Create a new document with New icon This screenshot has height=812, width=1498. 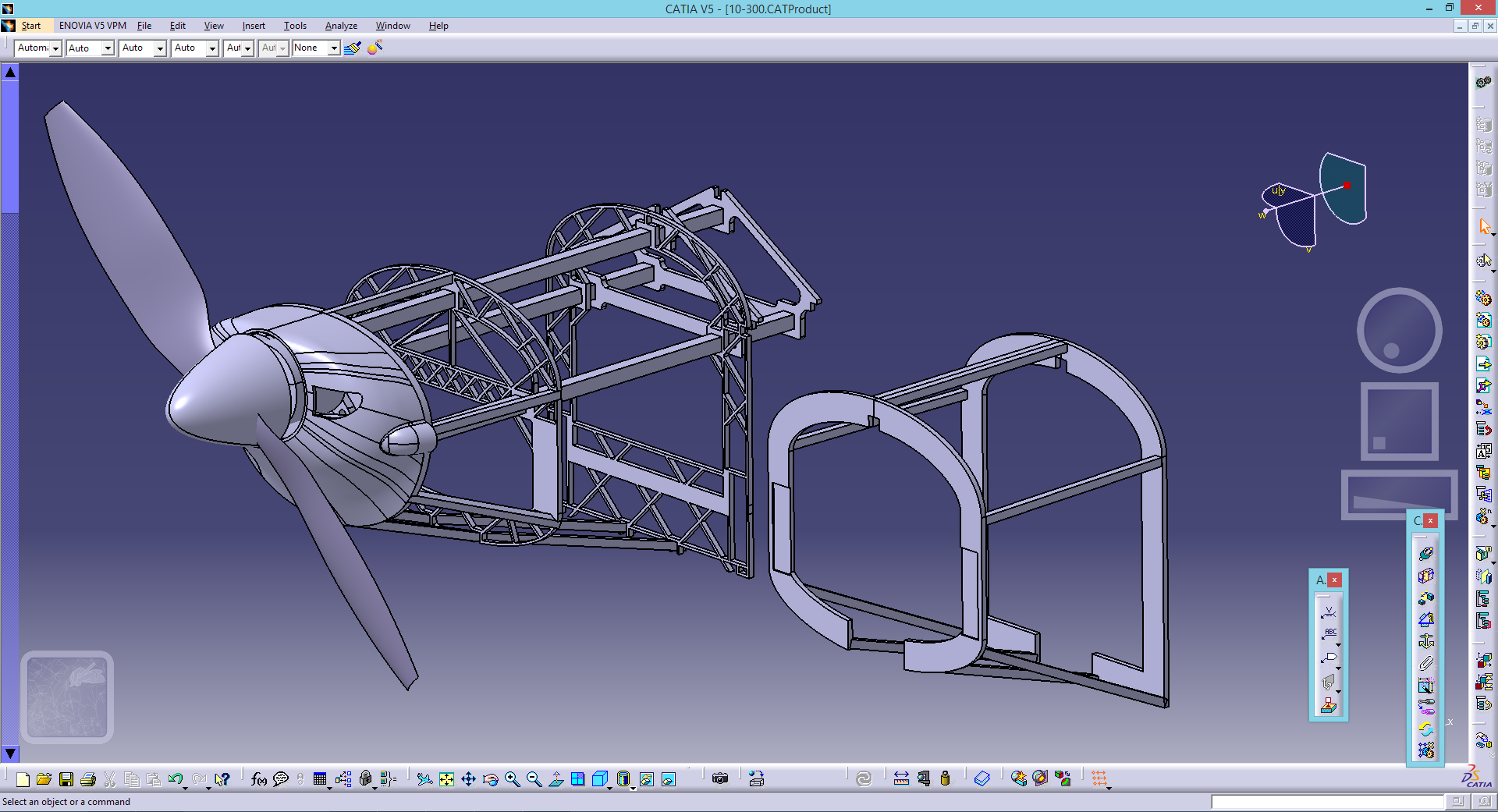coord(23,778)
